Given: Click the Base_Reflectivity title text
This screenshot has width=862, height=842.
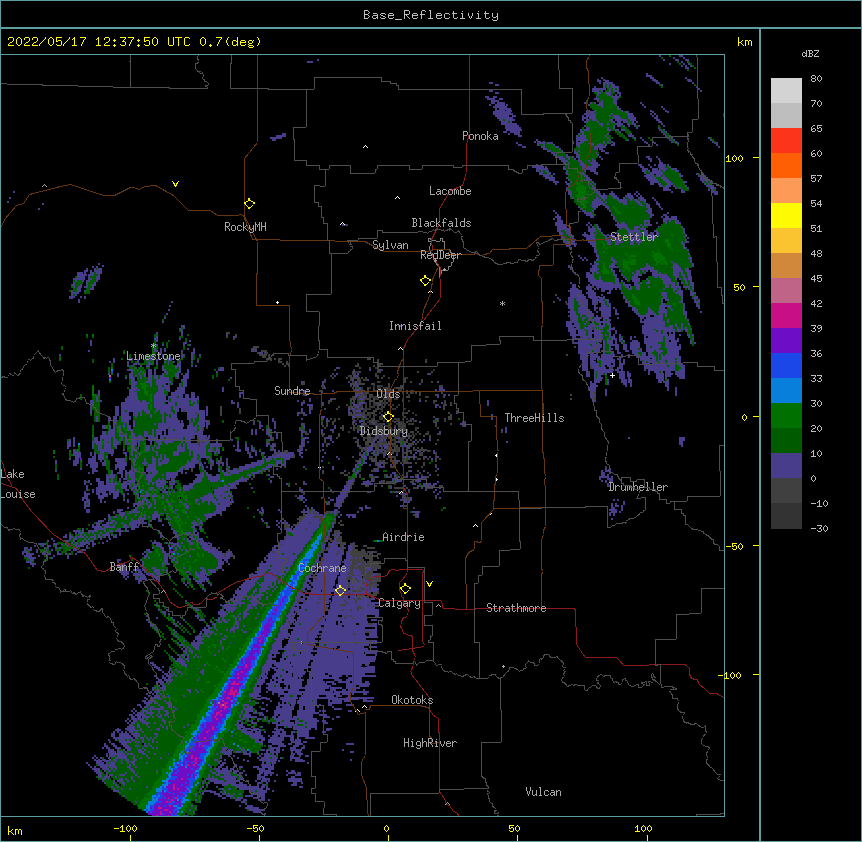Looking at the screenshot, I should [431, 15].
